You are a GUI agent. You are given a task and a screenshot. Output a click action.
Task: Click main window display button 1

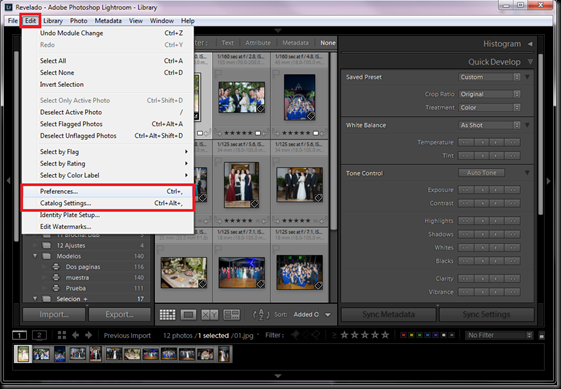click(19, 335)
